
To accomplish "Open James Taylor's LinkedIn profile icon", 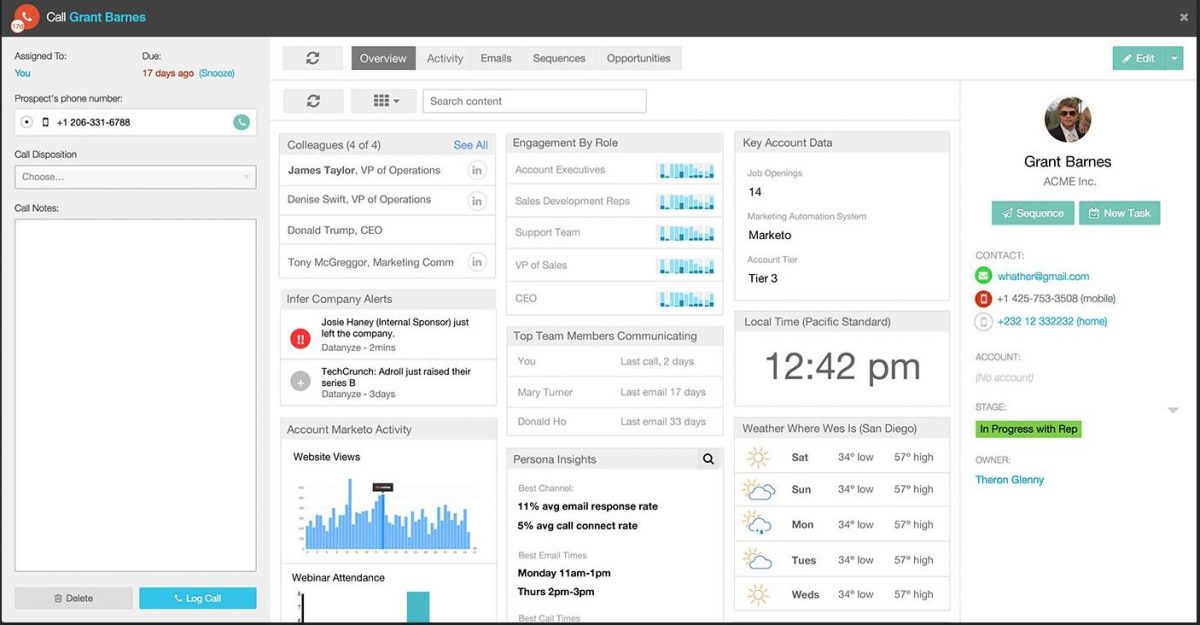I will [x=477, y=170].
